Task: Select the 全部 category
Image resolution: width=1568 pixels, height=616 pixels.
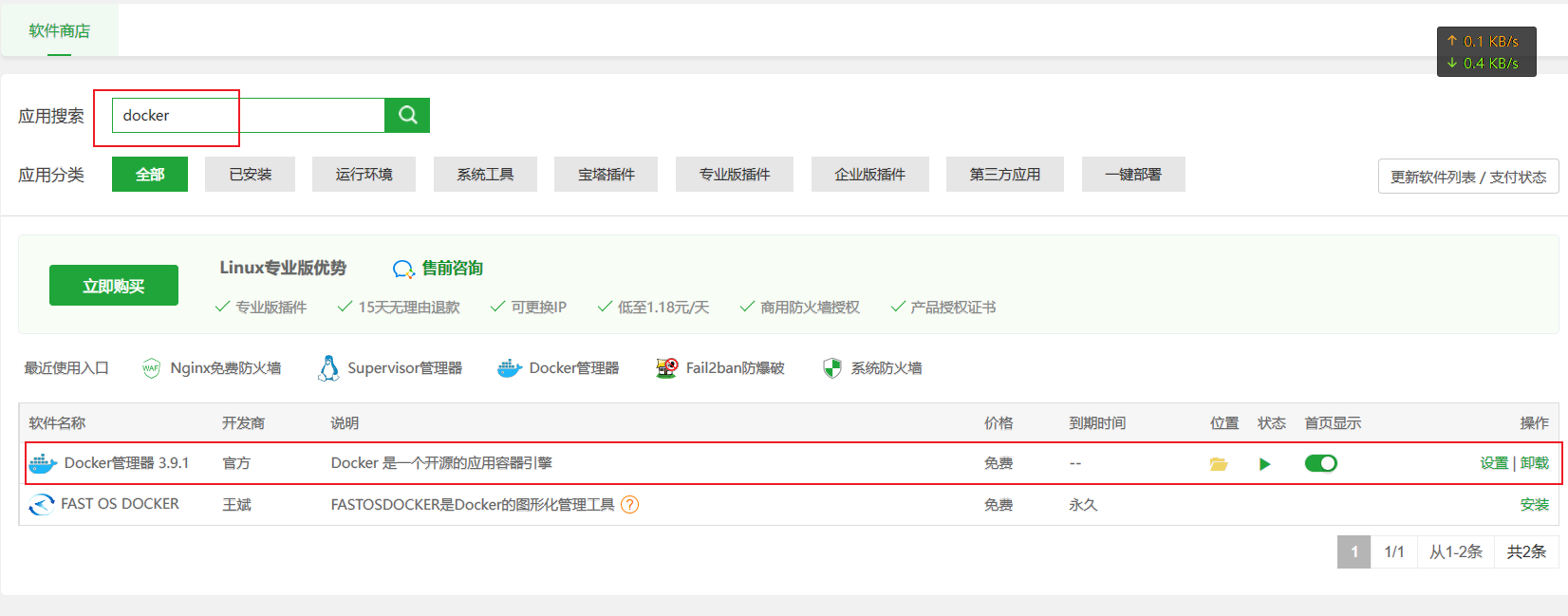Action: [x=150, y=175]
